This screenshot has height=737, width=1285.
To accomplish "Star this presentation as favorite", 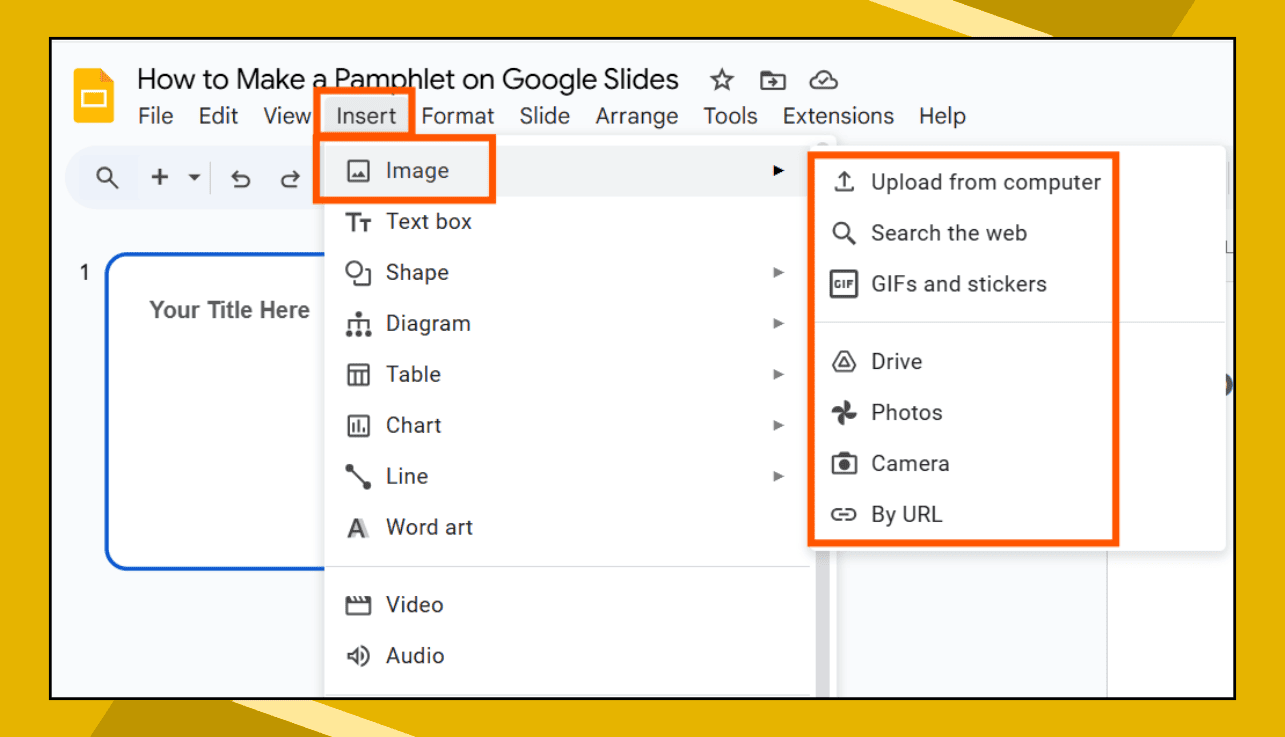I will coord(721,79).
